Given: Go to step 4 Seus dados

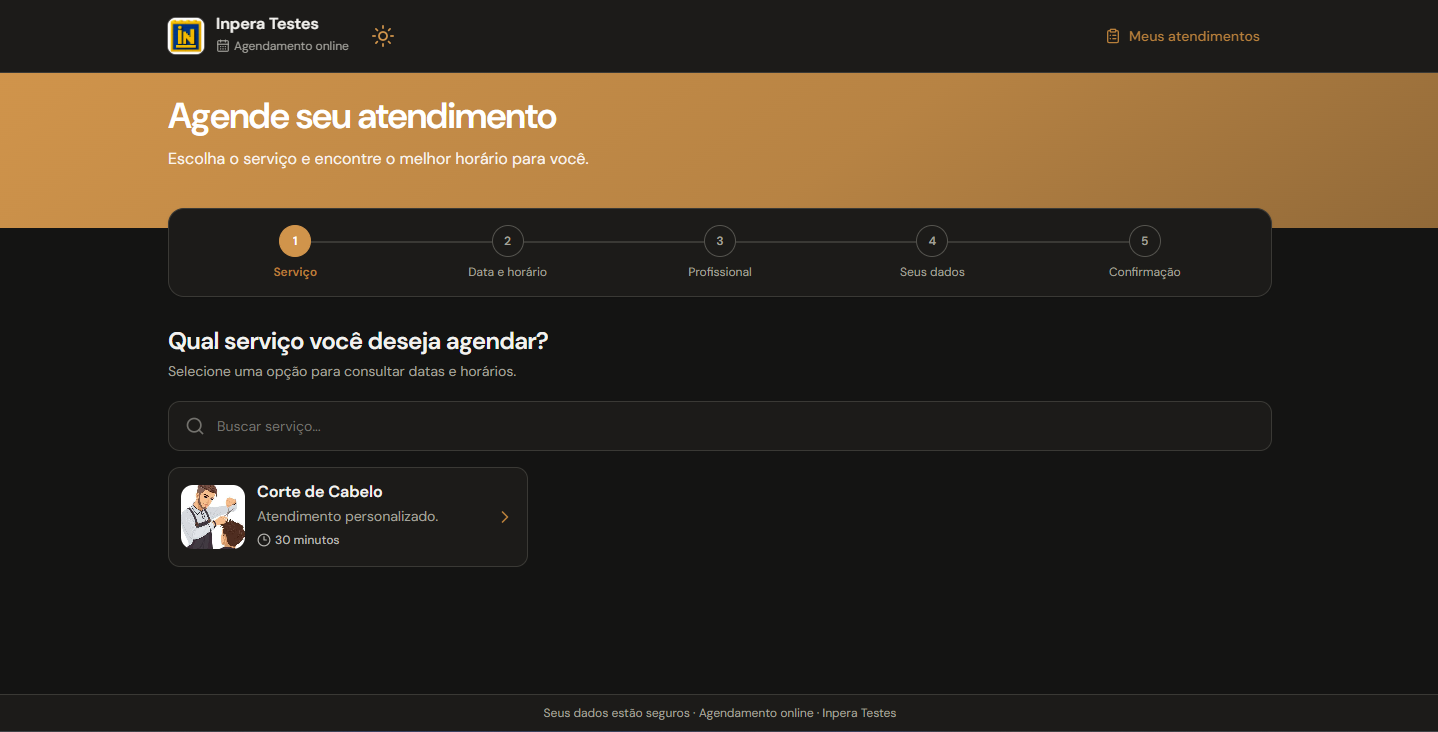Looking at the screenshot, I should click(932, 241).
